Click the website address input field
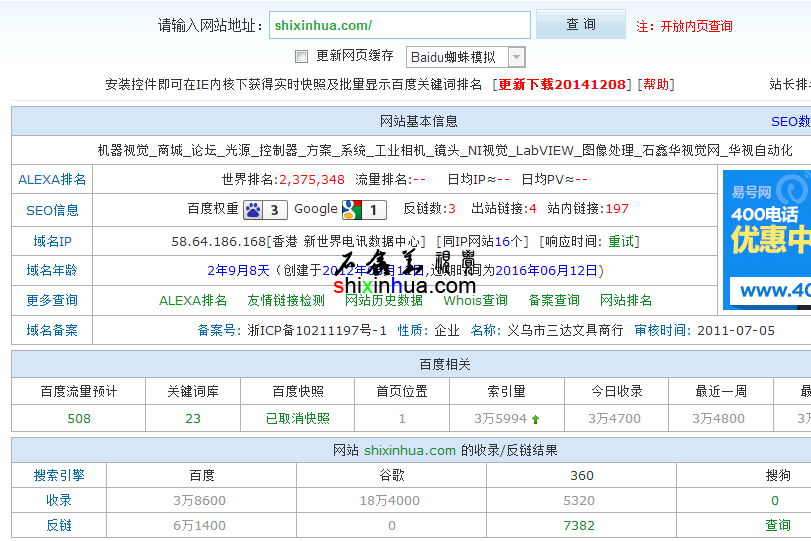This screenshot has width=811, height=541. coord(399,25)
